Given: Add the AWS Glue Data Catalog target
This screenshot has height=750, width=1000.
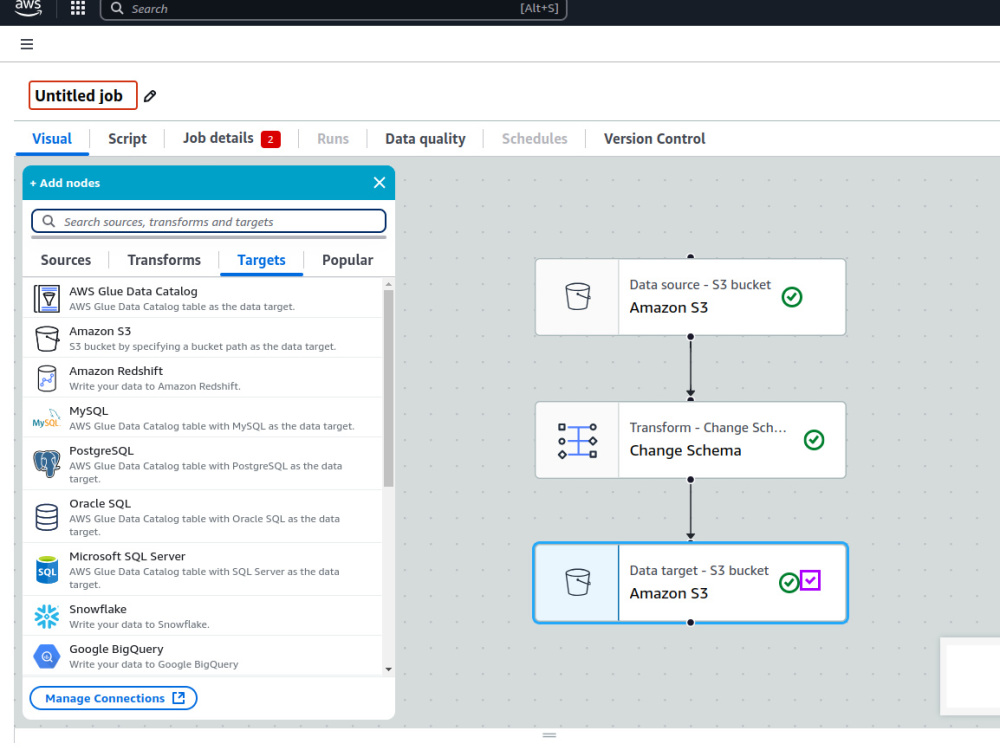Looking at the screenshot, I should pyautogui.click(x=203, y=298).
